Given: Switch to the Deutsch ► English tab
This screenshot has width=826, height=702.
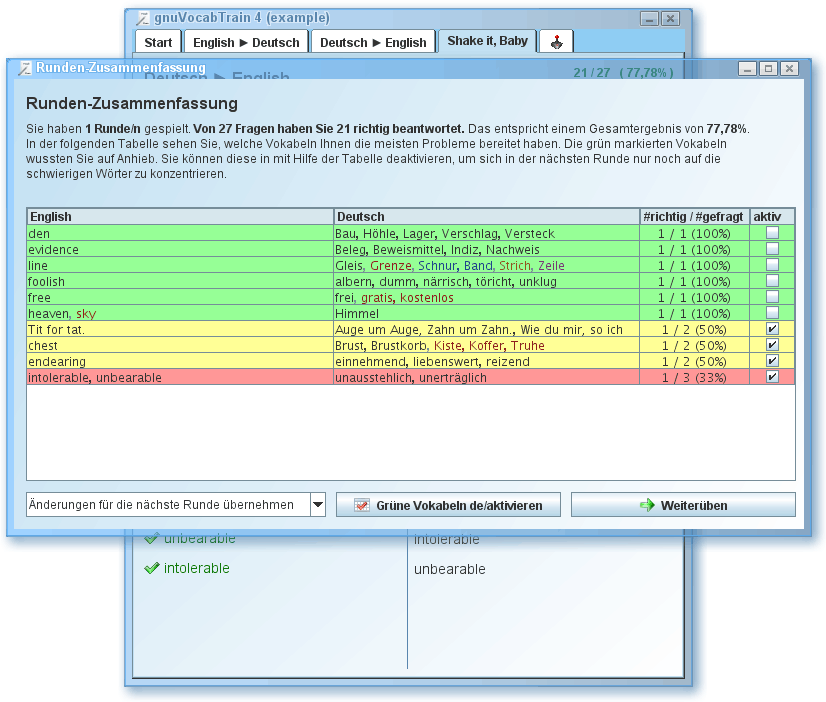Looking at the screenshot, I should pyautogui.click(x=373, y=42).
